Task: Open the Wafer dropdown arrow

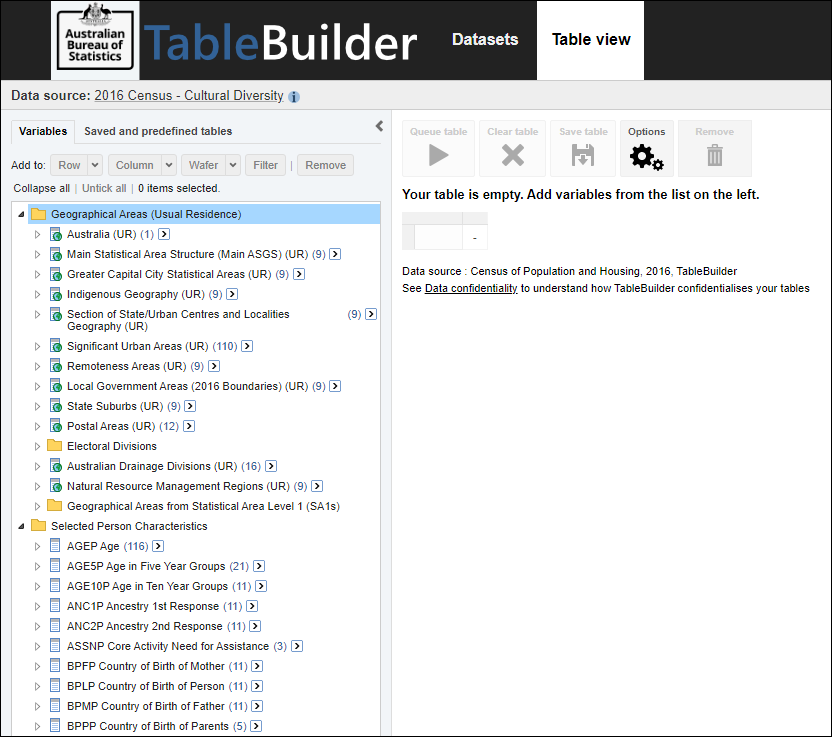Action: (x=232, y=165)
